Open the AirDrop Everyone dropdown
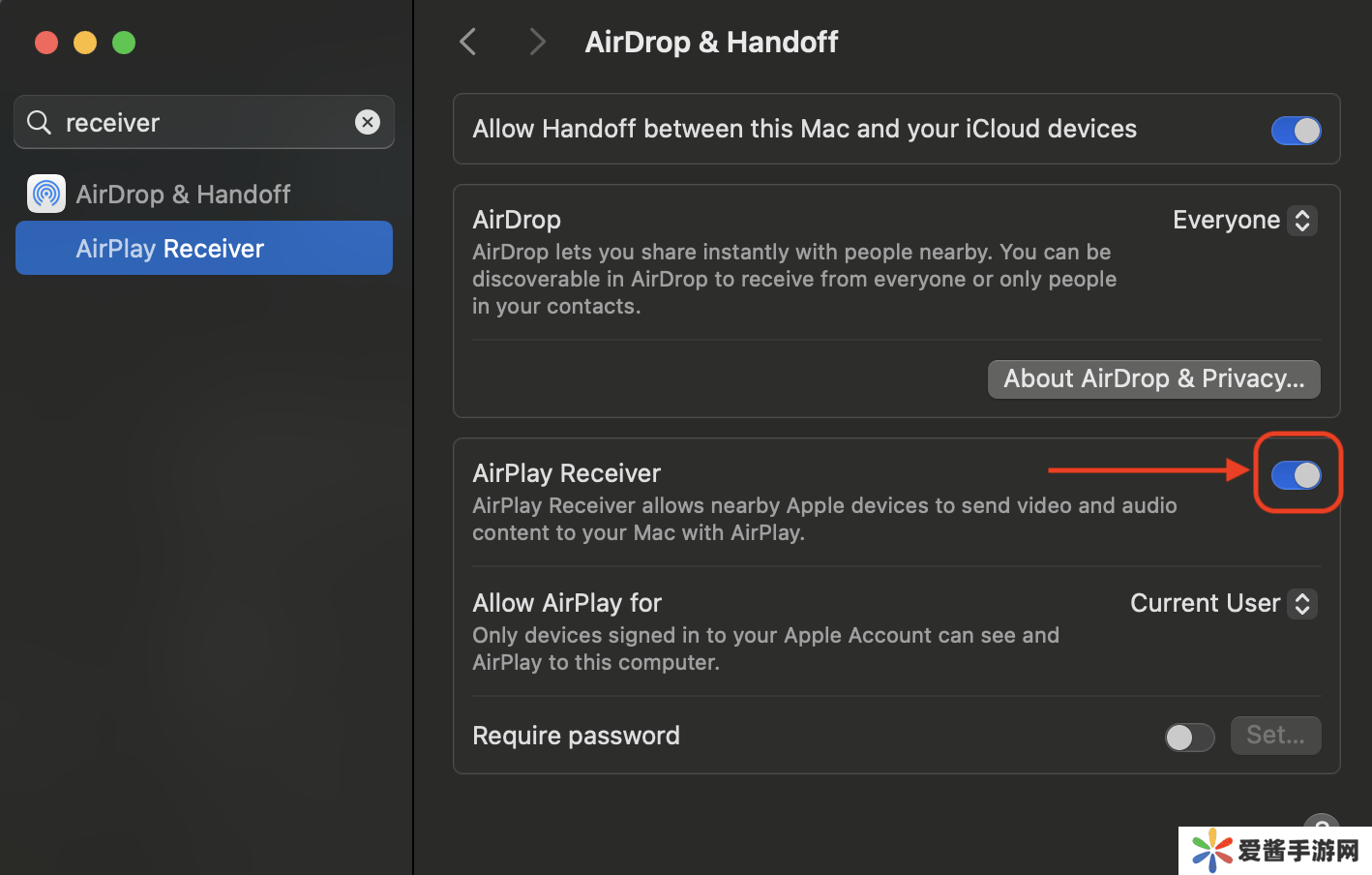 (x=1244, y=221)
